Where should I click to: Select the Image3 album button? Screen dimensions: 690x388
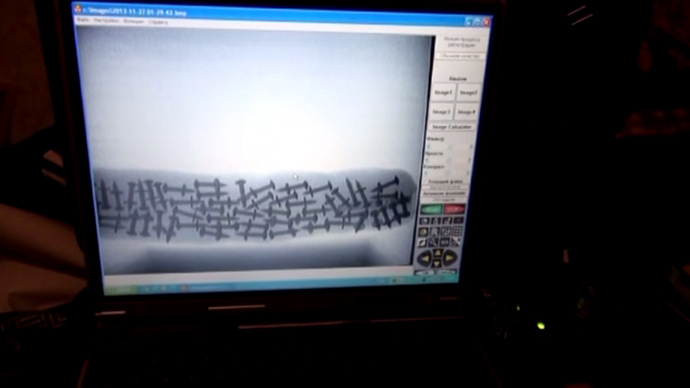(441, 112)
